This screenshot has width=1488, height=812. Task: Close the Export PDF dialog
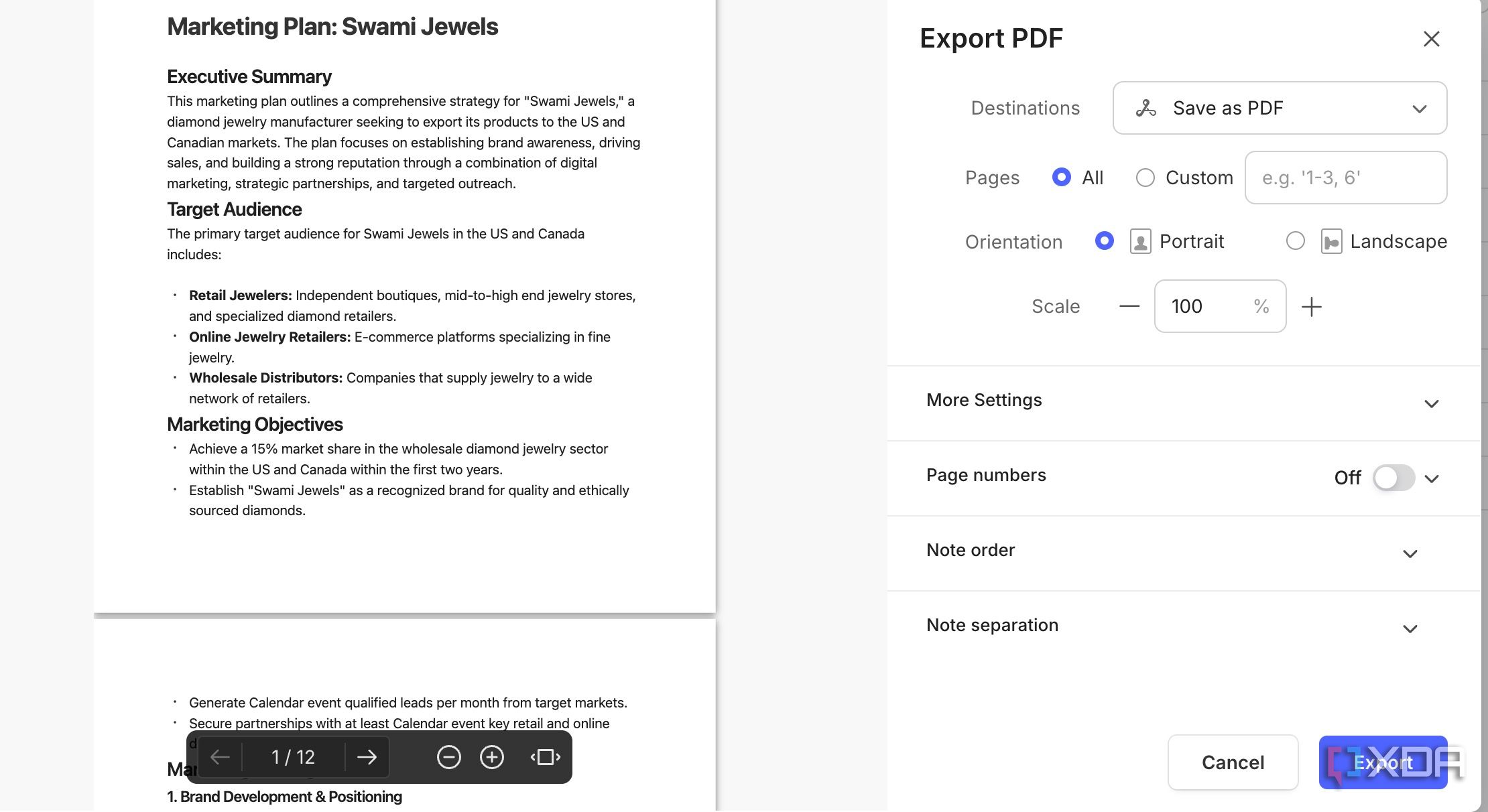(1431, 39)
